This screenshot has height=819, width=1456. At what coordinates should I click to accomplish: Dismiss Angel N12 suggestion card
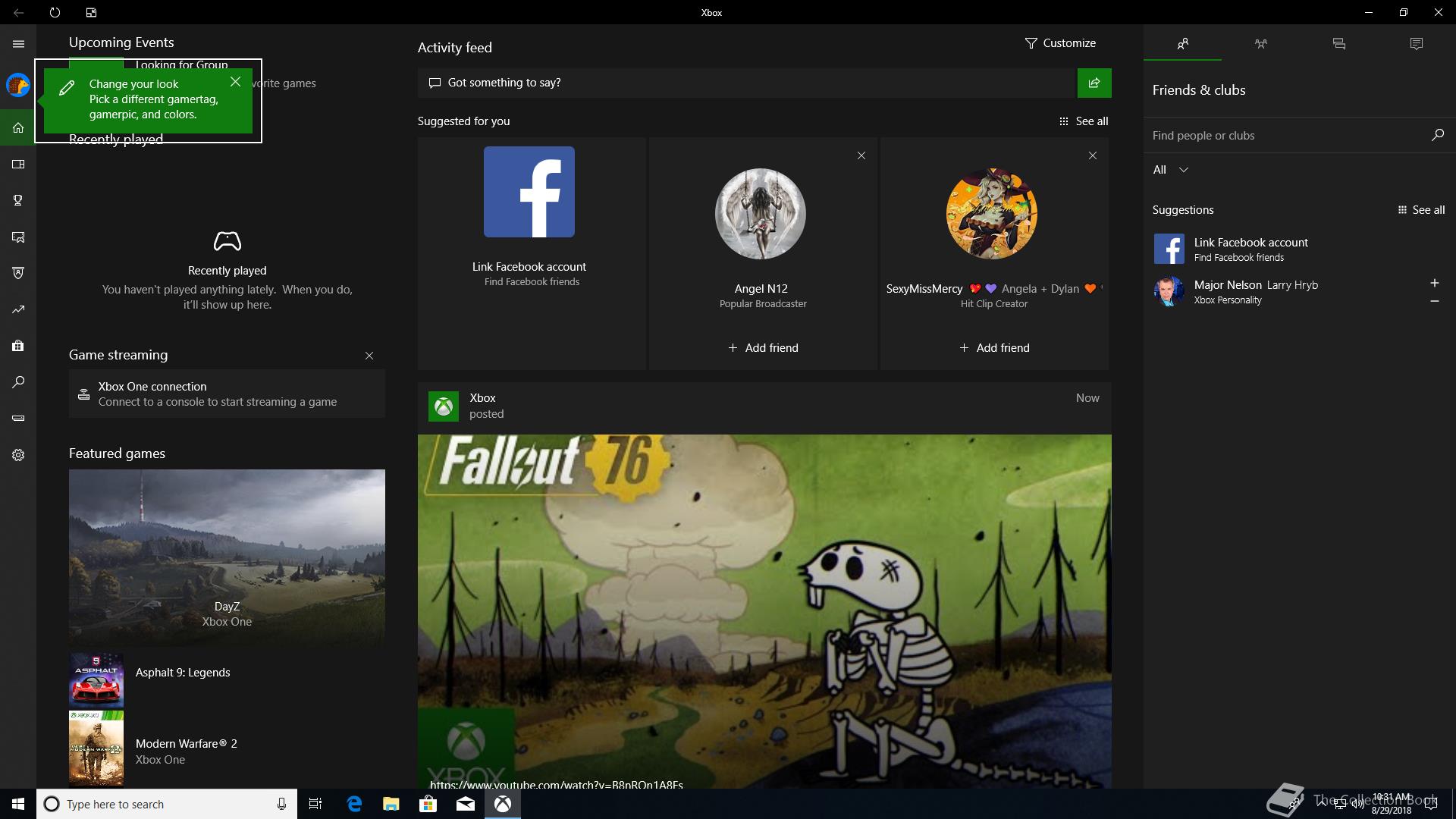861,155
